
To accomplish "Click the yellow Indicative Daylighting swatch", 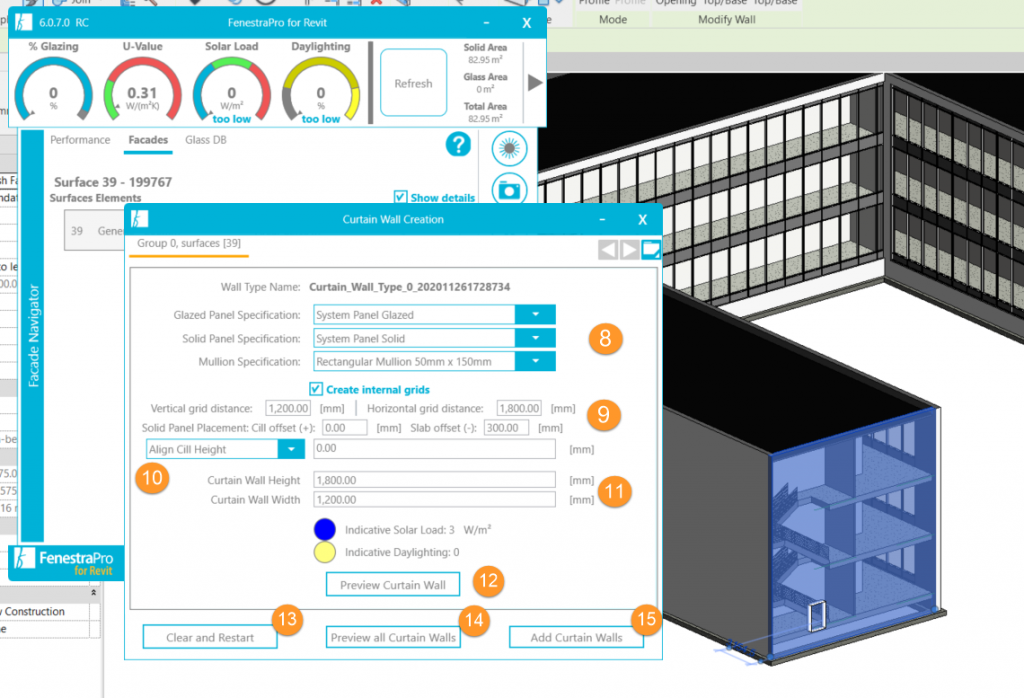I will point(325,552).
